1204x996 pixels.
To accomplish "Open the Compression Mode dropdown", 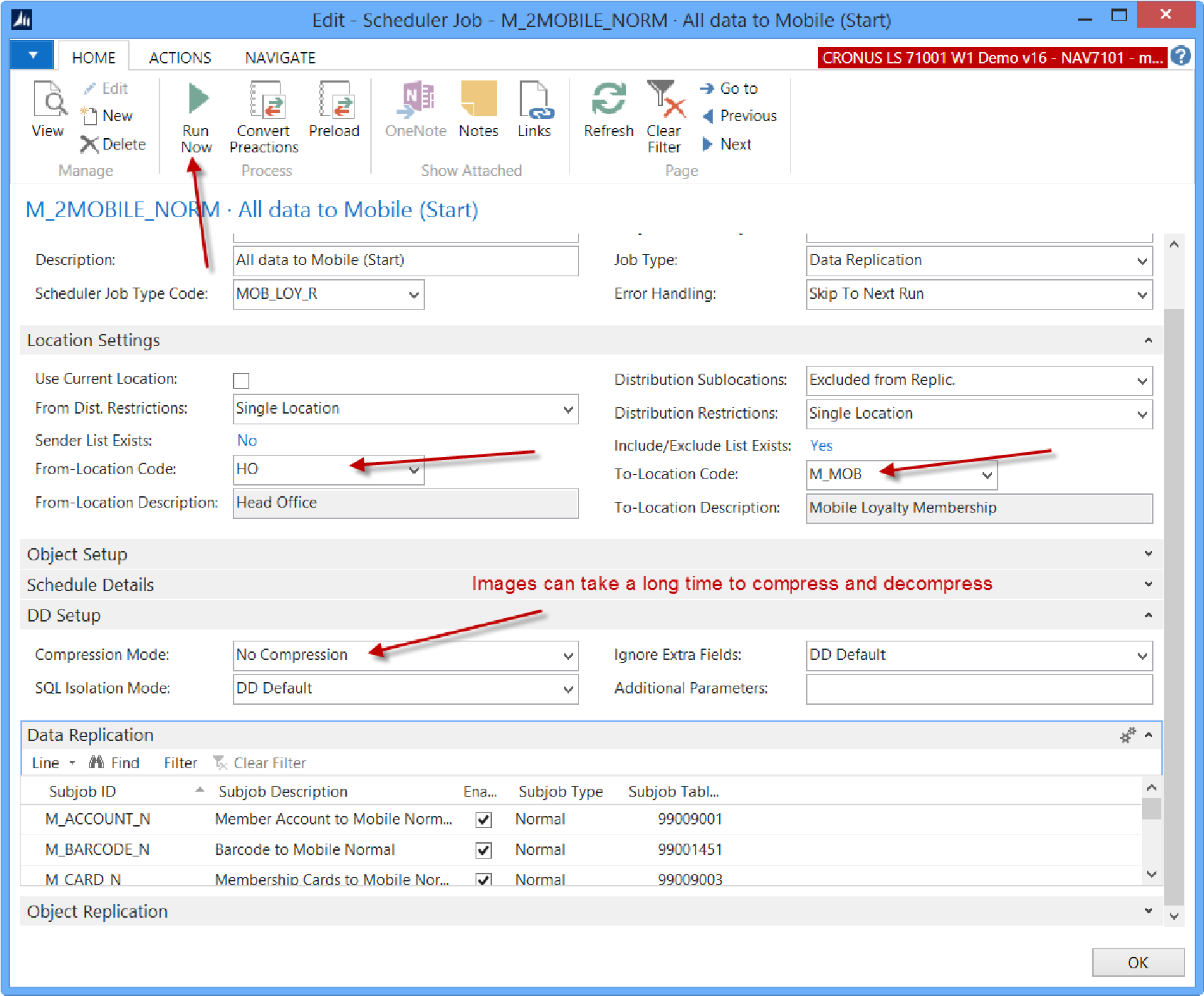I will (567, 656).
